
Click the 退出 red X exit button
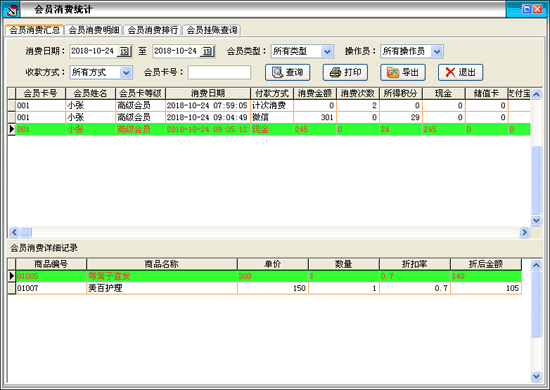coord(461,72)
